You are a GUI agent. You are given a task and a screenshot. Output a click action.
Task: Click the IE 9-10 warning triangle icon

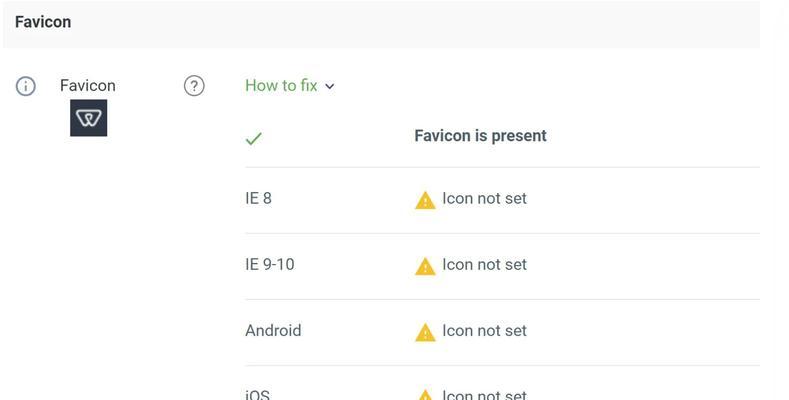pyautogui.click(x=425, y=266)
